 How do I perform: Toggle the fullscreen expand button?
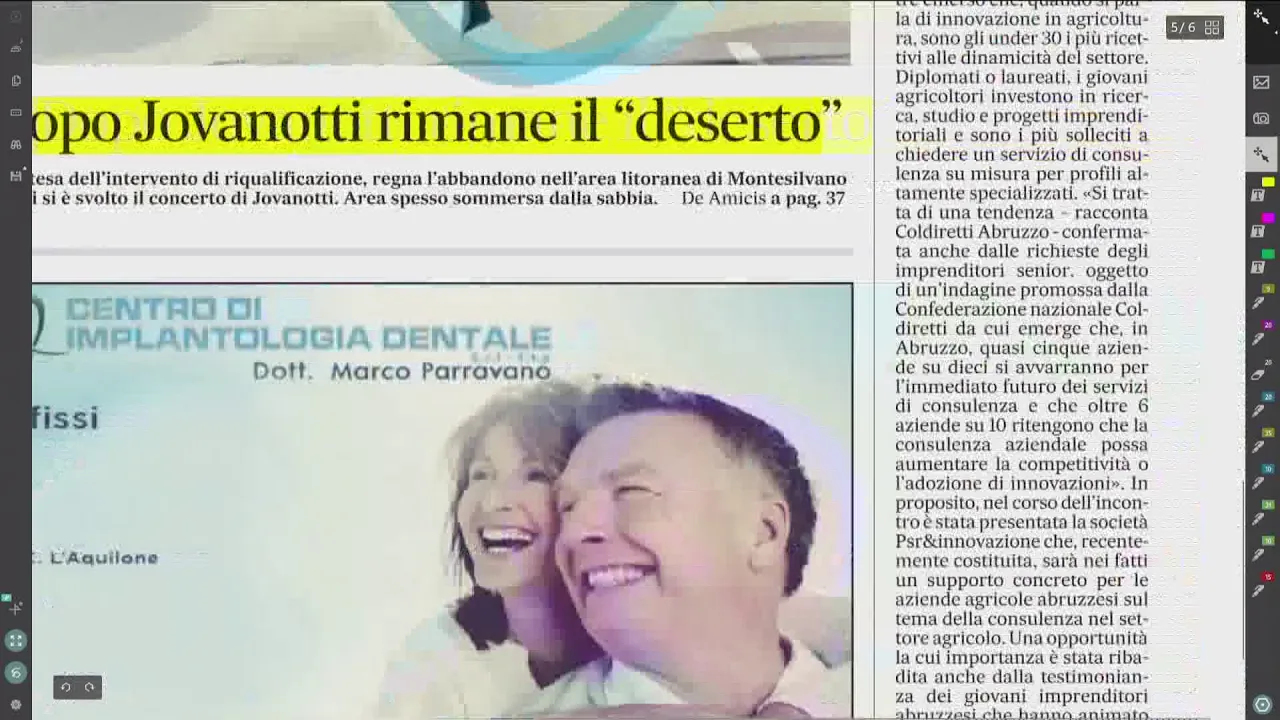(15, 641)
